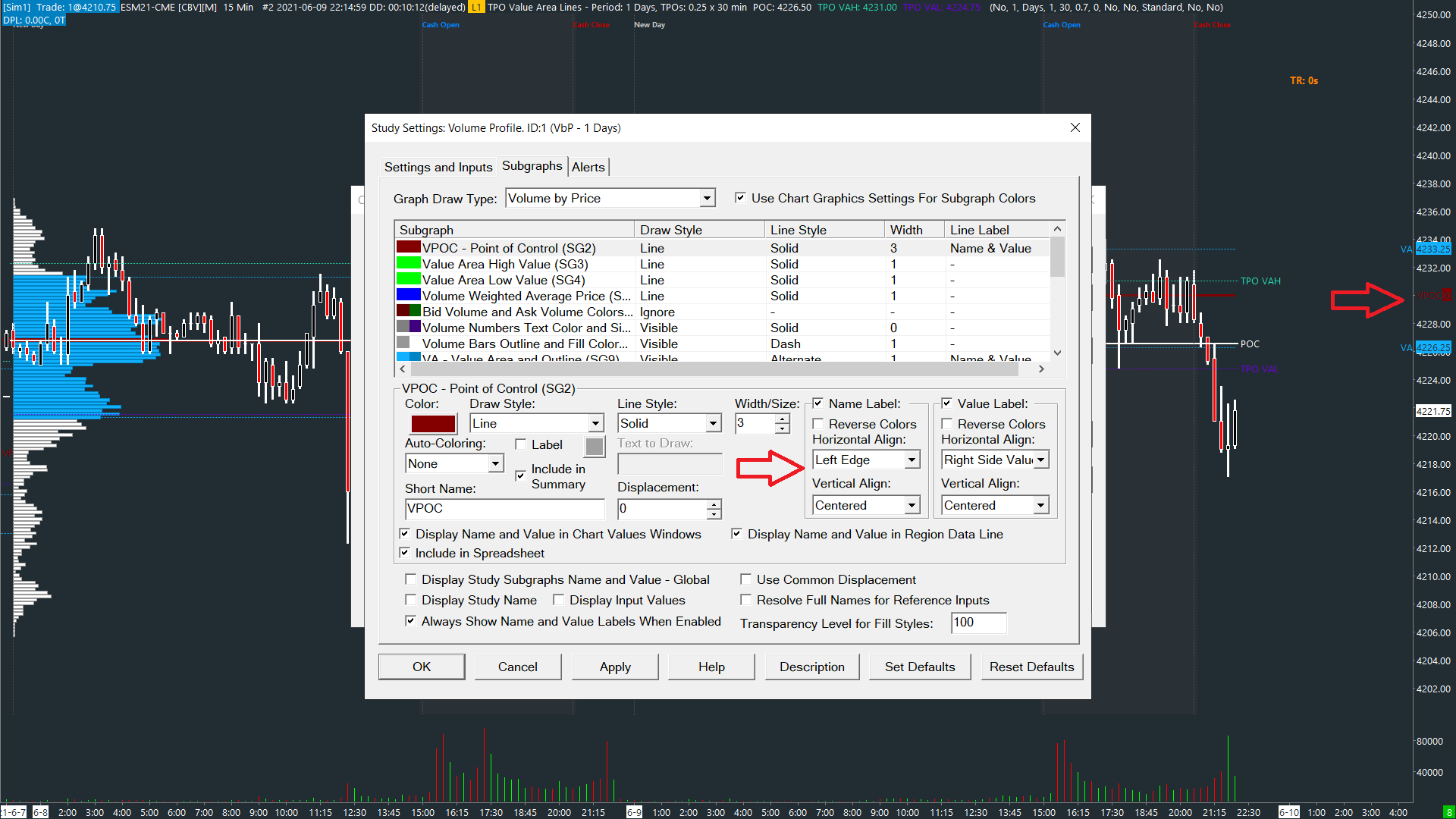Enable Display Study Name checkbox
The image size is (1456, 819).
[411, 600]
